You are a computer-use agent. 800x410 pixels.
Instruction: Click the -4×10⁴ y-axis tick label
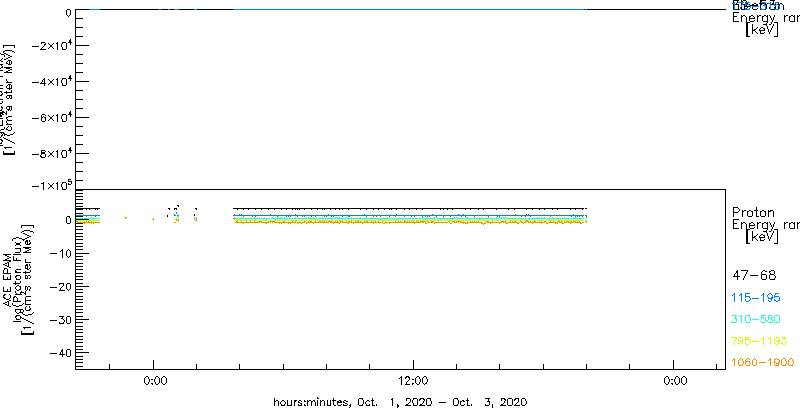click(x=50, y=82)
